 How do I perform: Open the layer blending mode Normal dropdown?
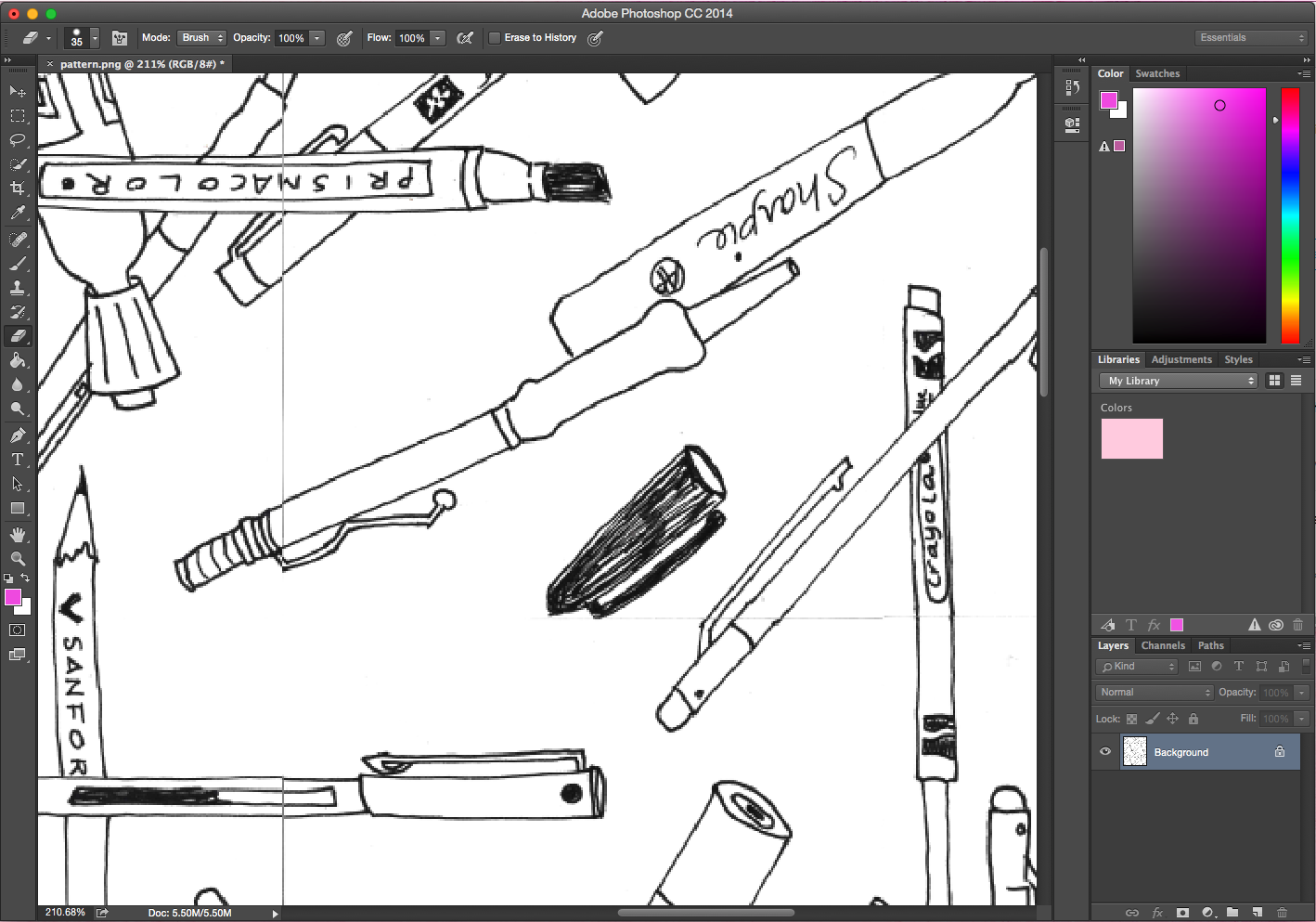coord(1153,692)
